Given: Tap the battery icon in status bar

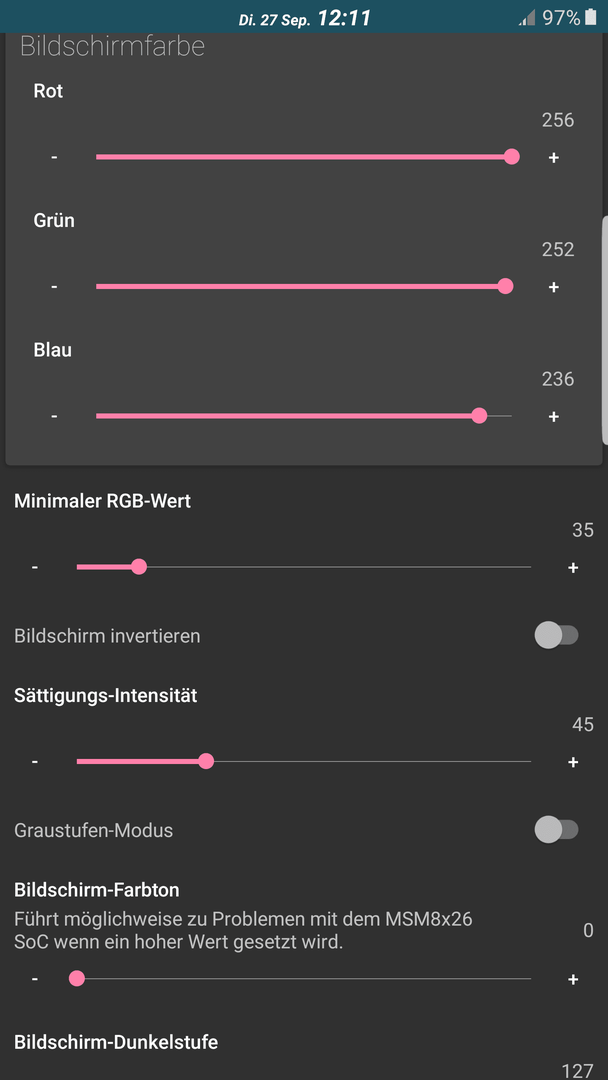Looking at the screenshot, I should click(591, 17).
